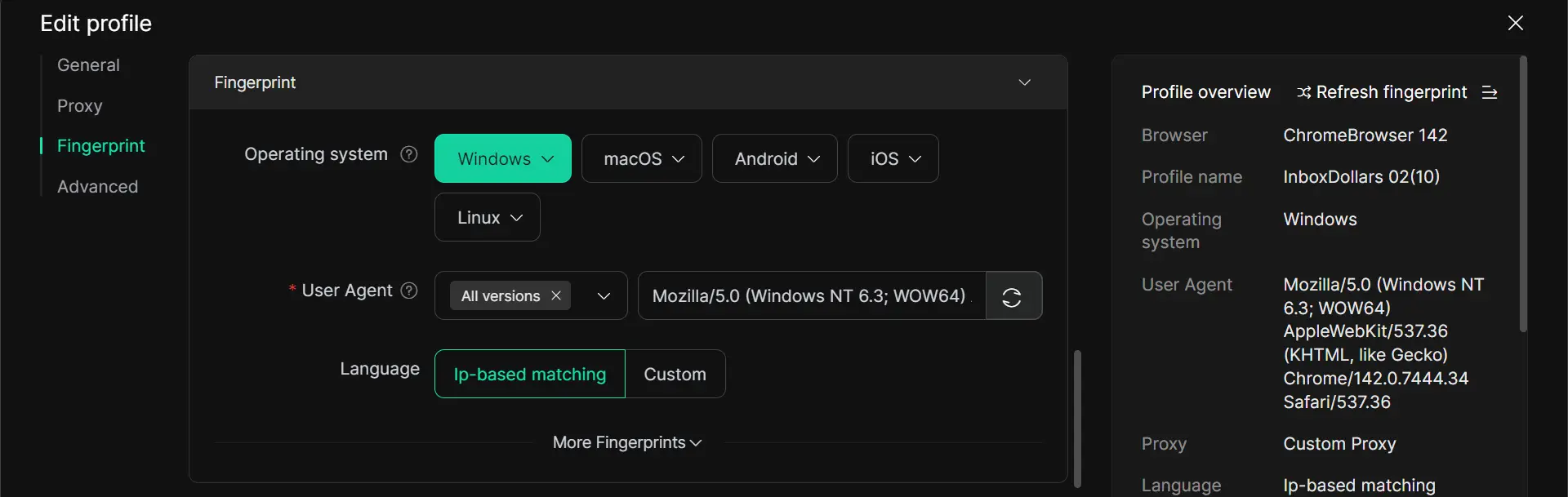Switch Language to Custom

pos(675,375)
